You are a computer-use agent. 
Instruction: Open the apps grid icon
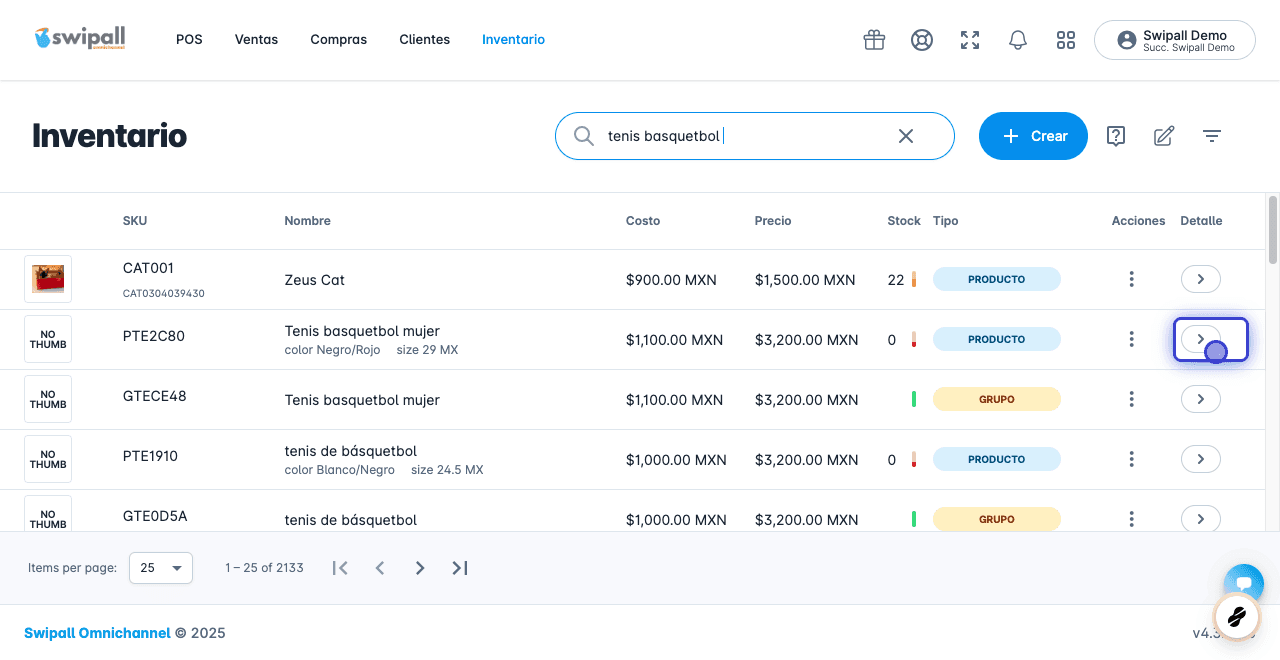point(1066,40)
